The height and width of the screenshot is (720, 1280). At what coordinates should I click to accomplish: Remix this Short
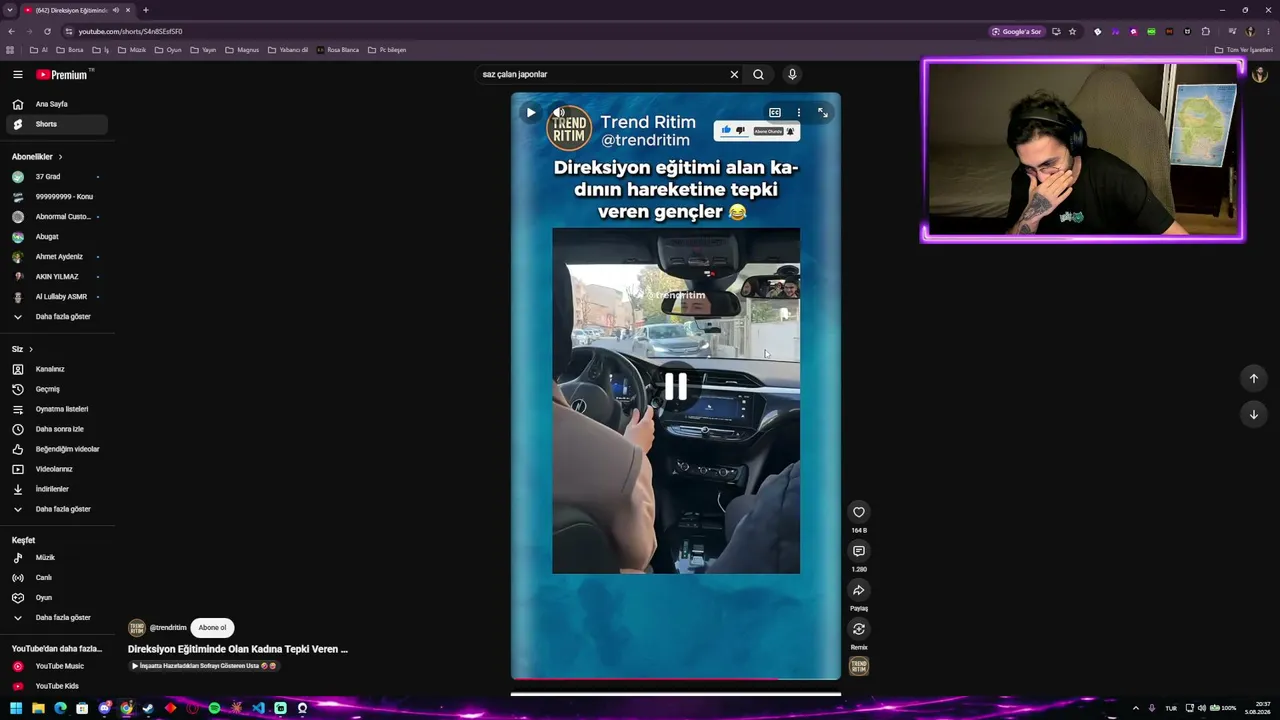[x=859, y=629]
